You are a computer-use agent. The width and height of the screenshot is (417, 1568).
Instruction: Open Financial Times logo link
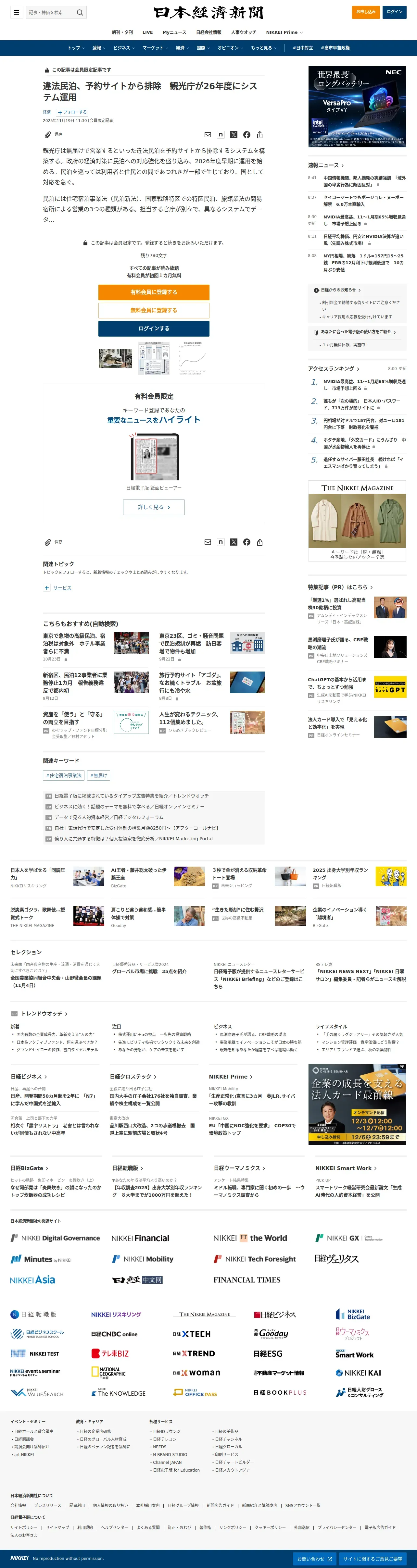[x=247, y=1280]
